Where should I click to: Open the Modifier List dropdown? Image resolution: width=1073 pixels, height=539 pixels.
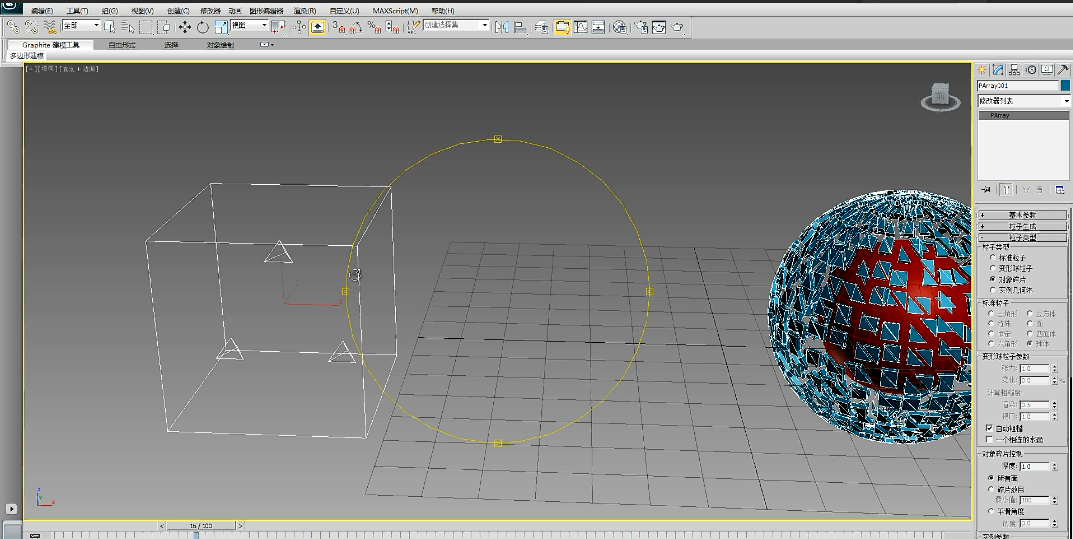[1023, 101]
